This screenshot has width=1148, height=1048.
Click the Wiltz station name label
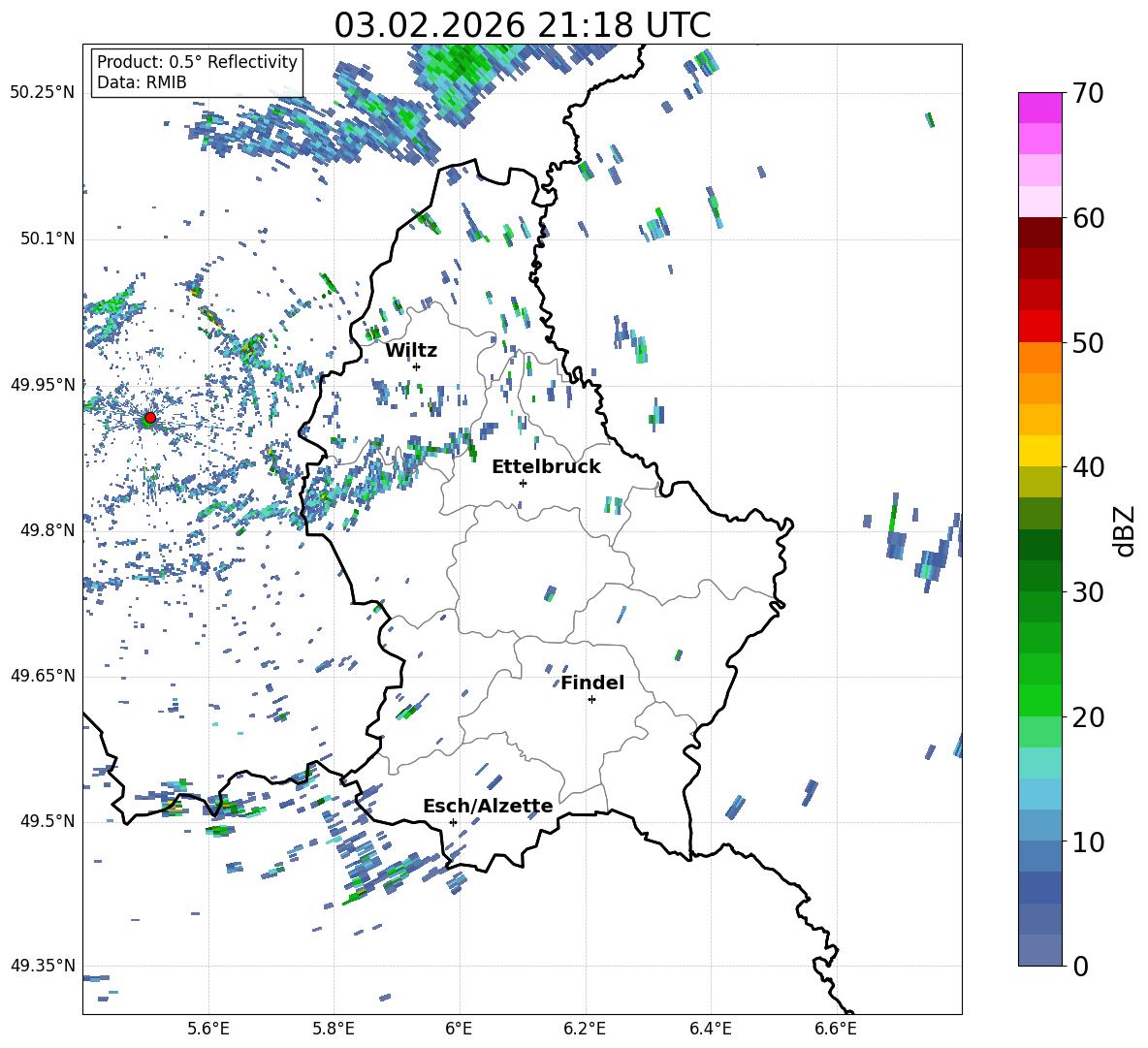(411, 350)
